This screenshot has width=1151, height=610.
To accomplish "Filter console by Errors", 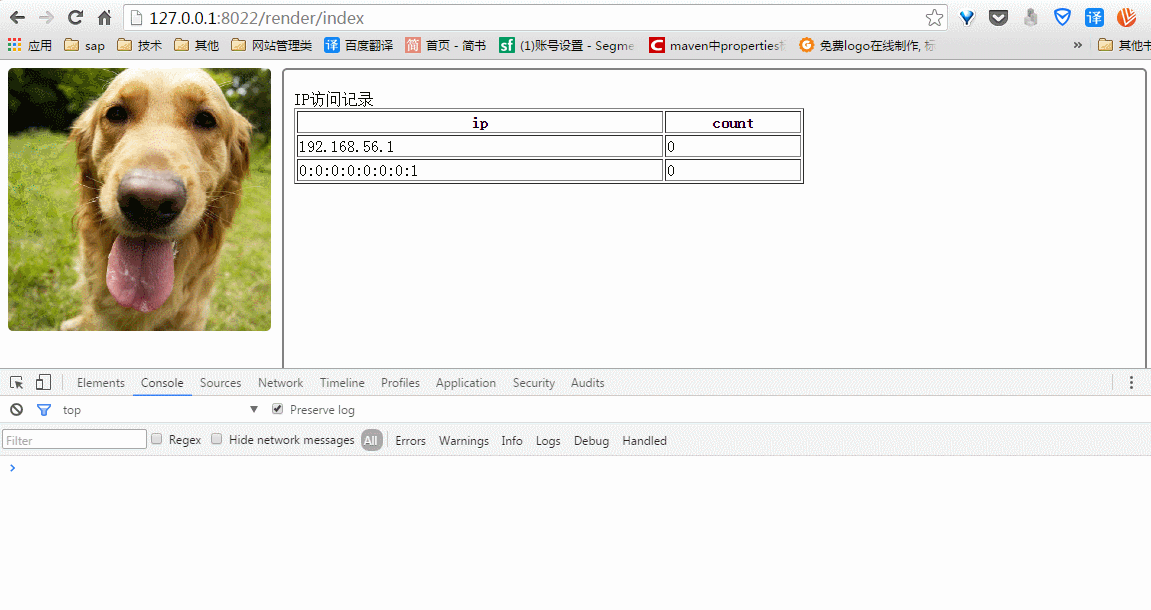I will 410,440.
